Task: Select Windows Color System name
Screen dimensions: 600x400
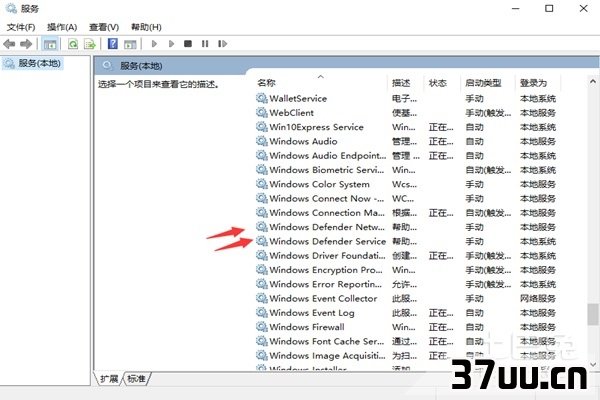Action: point(320,184)
